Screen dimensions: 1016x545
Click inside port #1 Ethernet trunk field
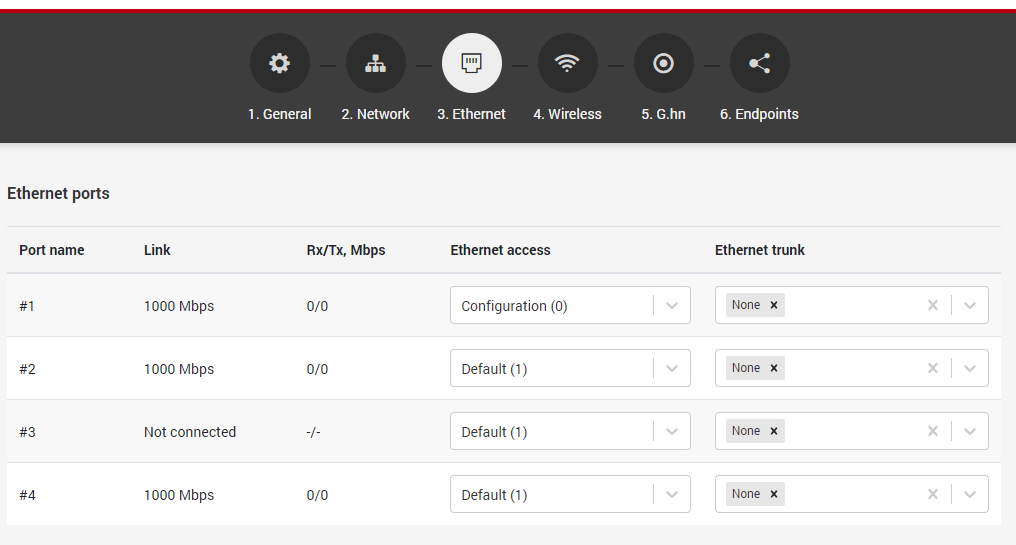(852, 305)
